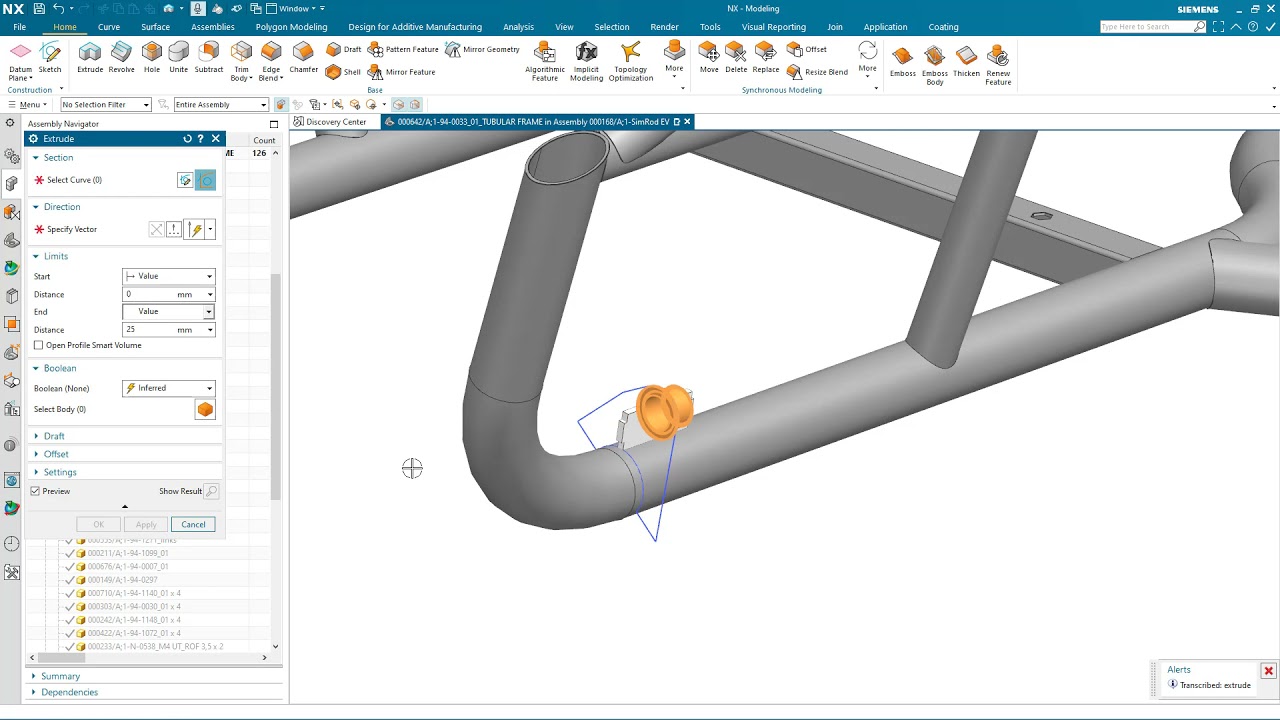The width and height of the screenshot is (1280, 720).
Task: Click the Extrude dialog help button
Action: (x=201, y=139)
